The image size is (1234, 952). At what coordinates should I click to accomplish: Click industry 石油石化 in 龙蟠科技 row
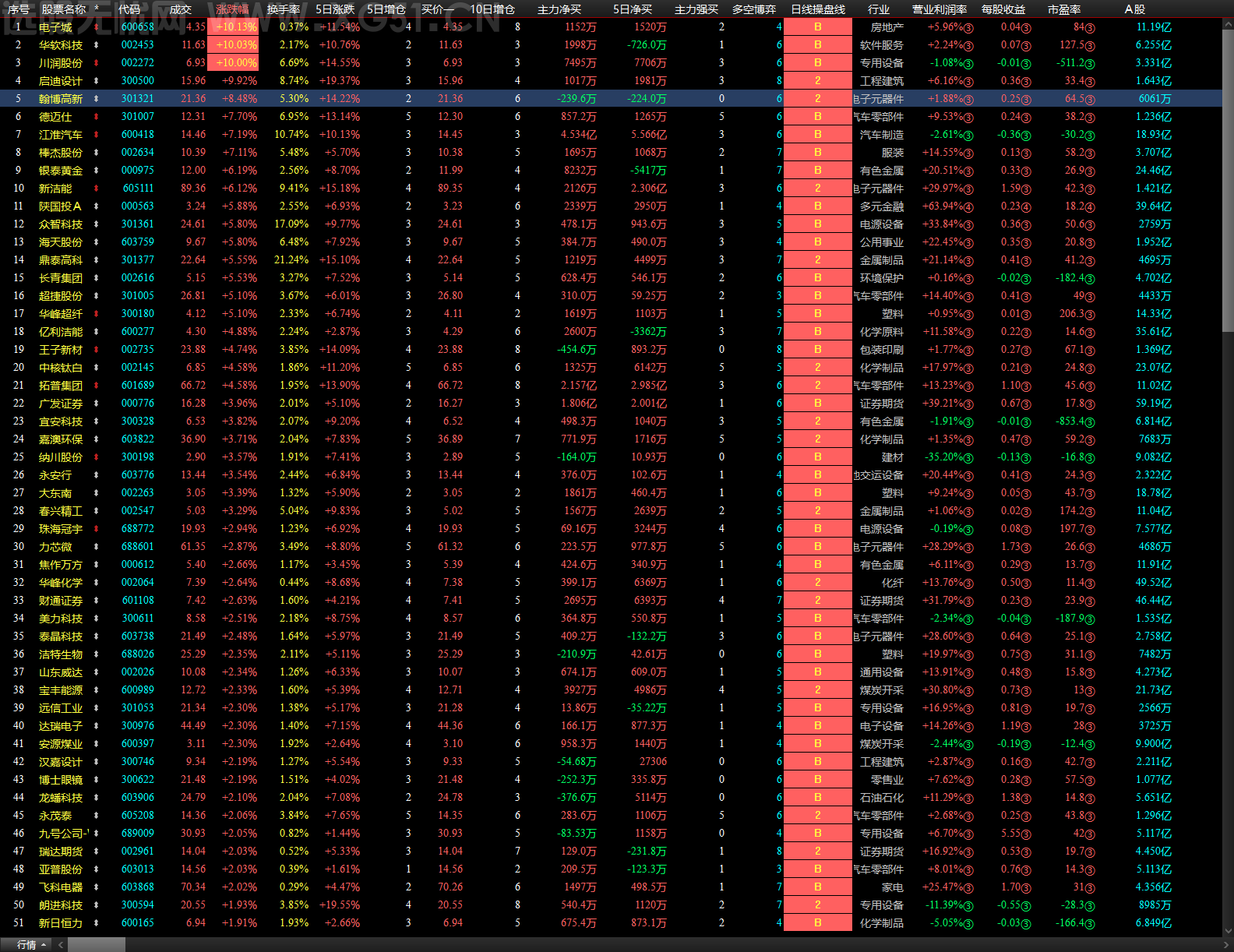(x=882, y=798)
